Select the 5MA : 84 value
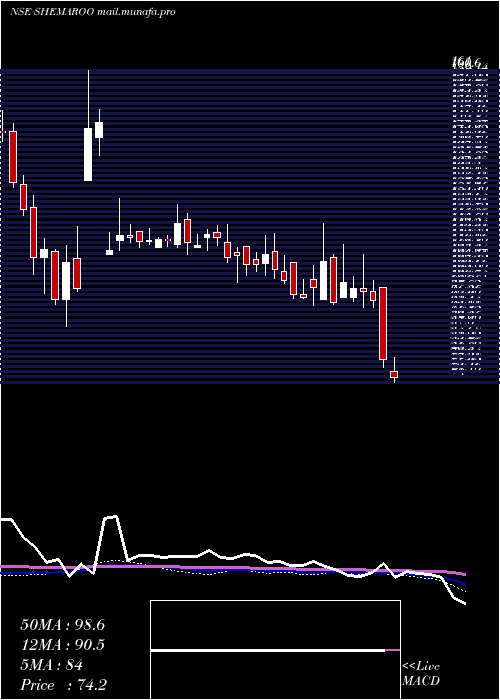 [x=51, y=665]
